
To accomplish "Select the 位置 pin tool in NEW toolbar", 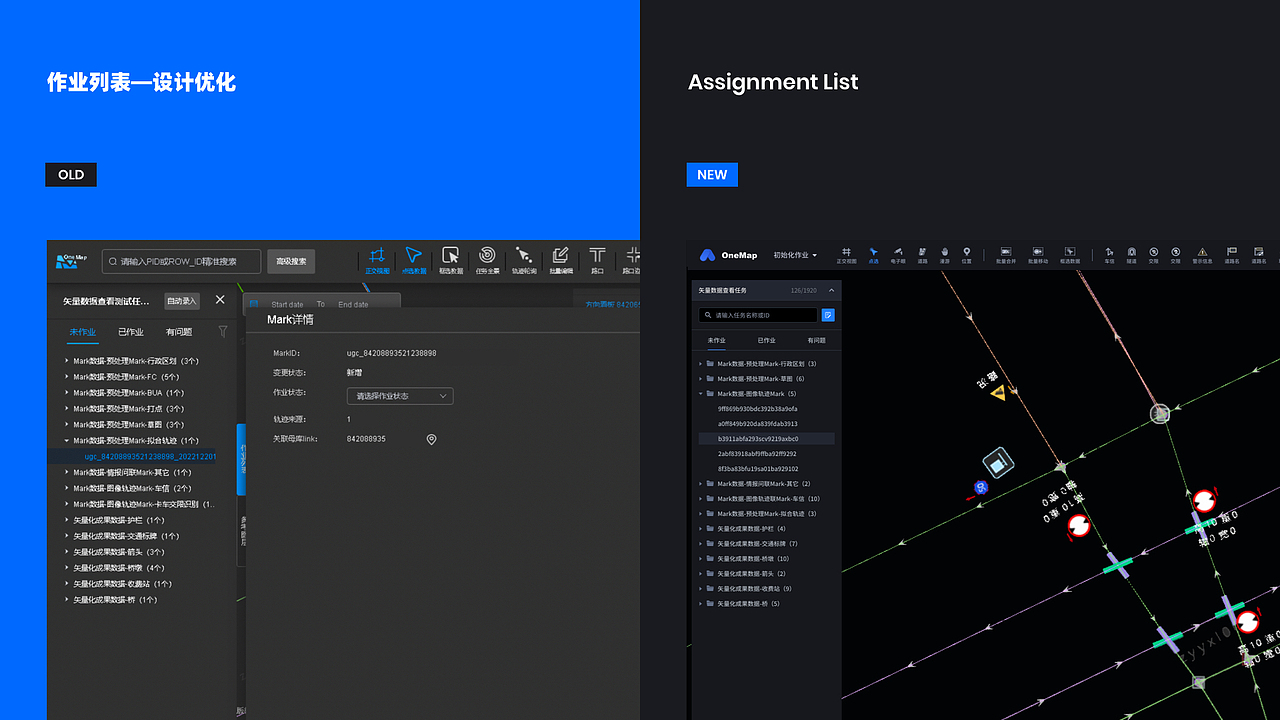I will 967,255.
